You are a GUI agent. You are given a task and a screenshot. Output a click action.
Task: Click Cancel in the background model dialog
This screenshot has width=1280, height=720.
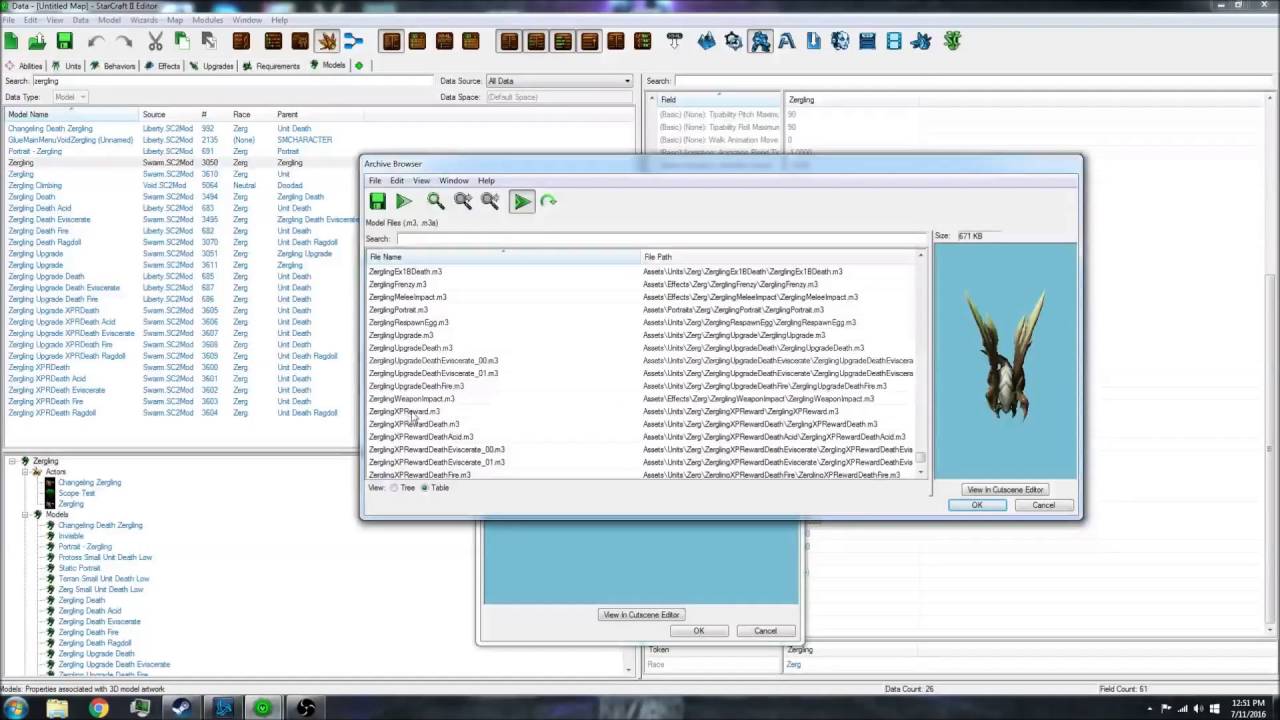765,631
